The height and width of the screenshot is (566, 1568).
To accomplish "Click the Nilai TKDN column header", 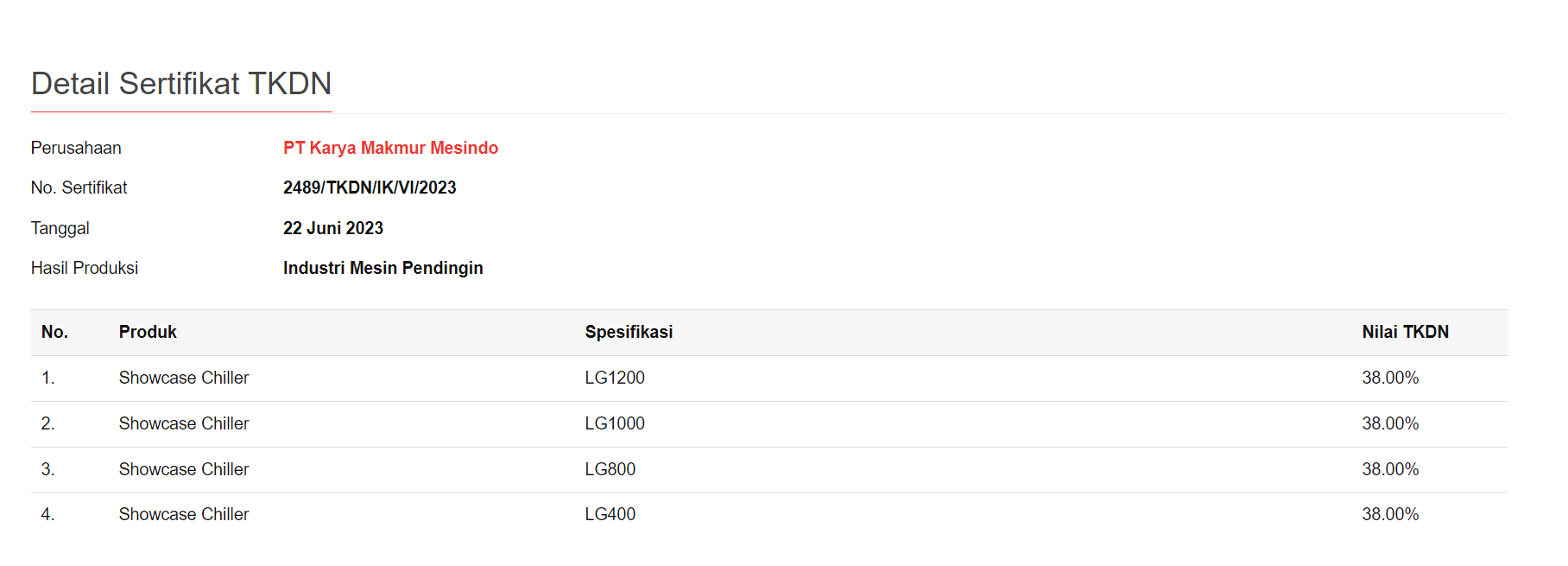I will [x=1405, y=332].
